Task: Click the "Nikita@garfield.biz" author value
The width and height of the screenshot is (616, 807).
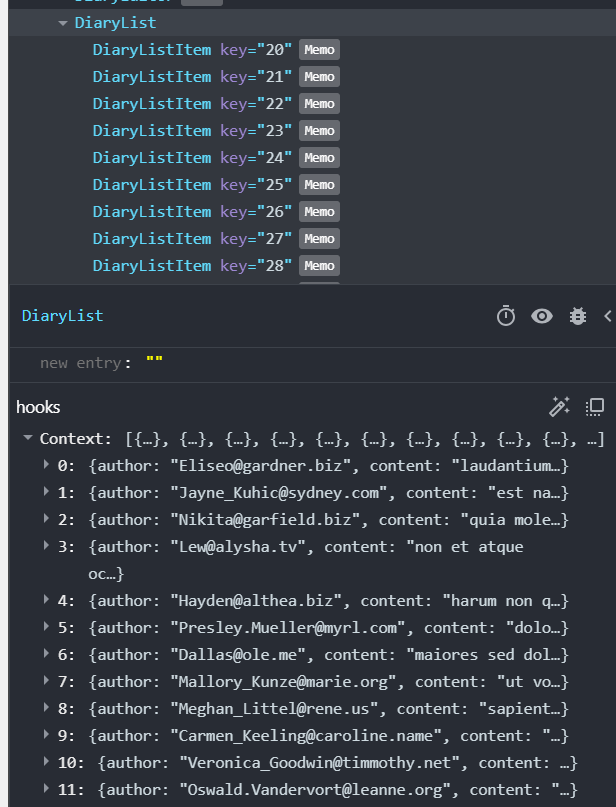Action: point(265,520)
